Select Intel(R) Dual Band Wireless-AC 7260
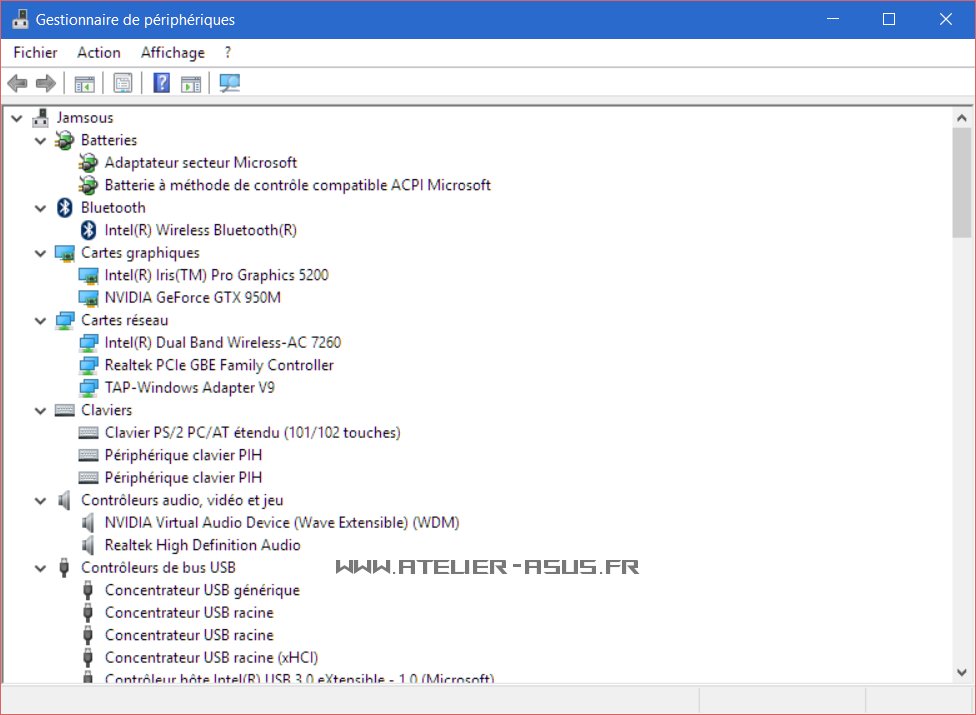Image resolution: width=976 pixels, height=715 pixels. (x=222, y=343)
